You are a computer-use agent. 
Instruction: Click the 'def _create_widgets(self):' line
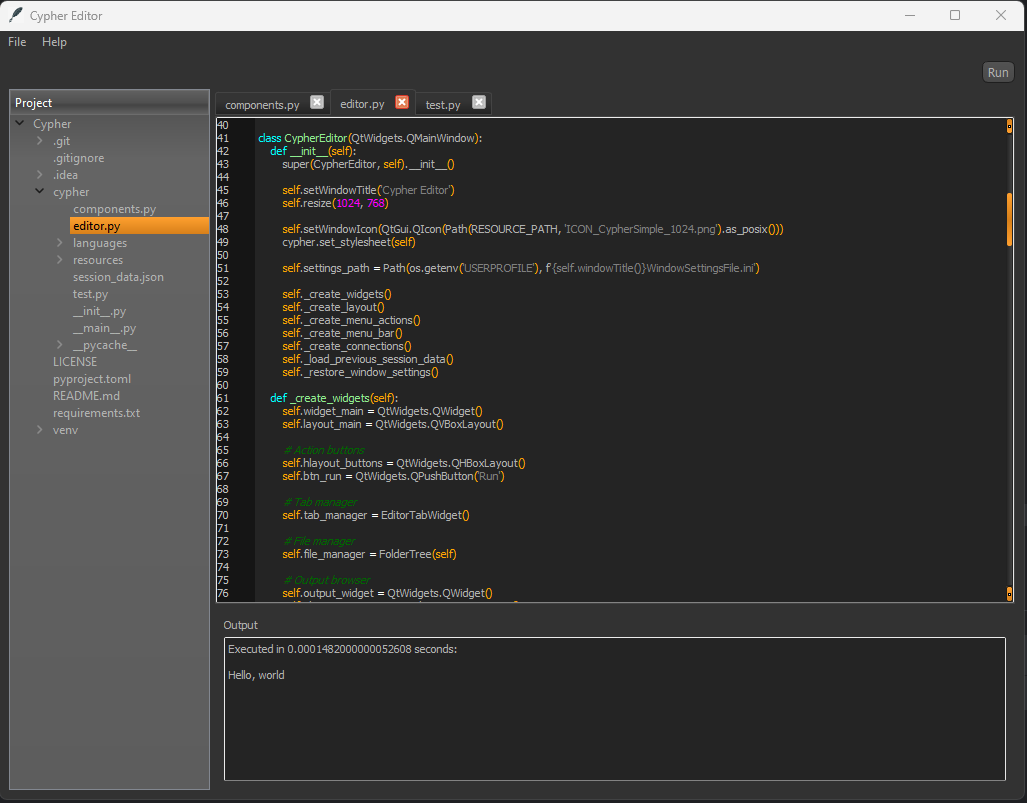pos(334,398)
